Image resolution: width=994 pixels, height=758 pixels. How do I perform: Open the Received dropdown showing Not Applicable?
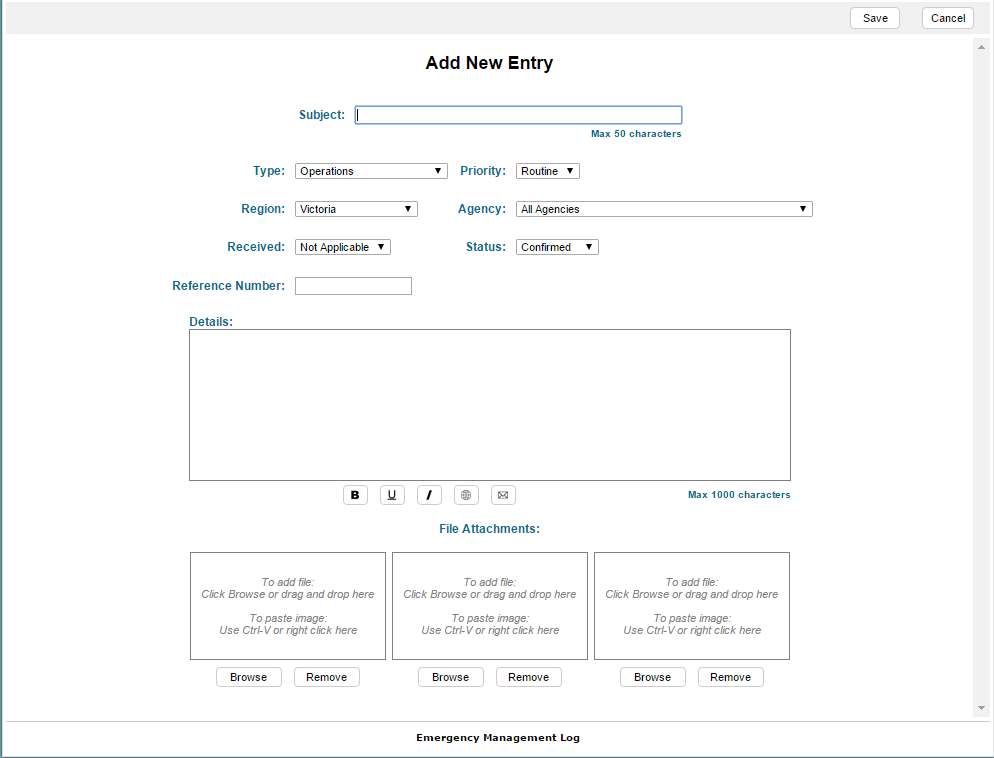[x=342, y=247]
